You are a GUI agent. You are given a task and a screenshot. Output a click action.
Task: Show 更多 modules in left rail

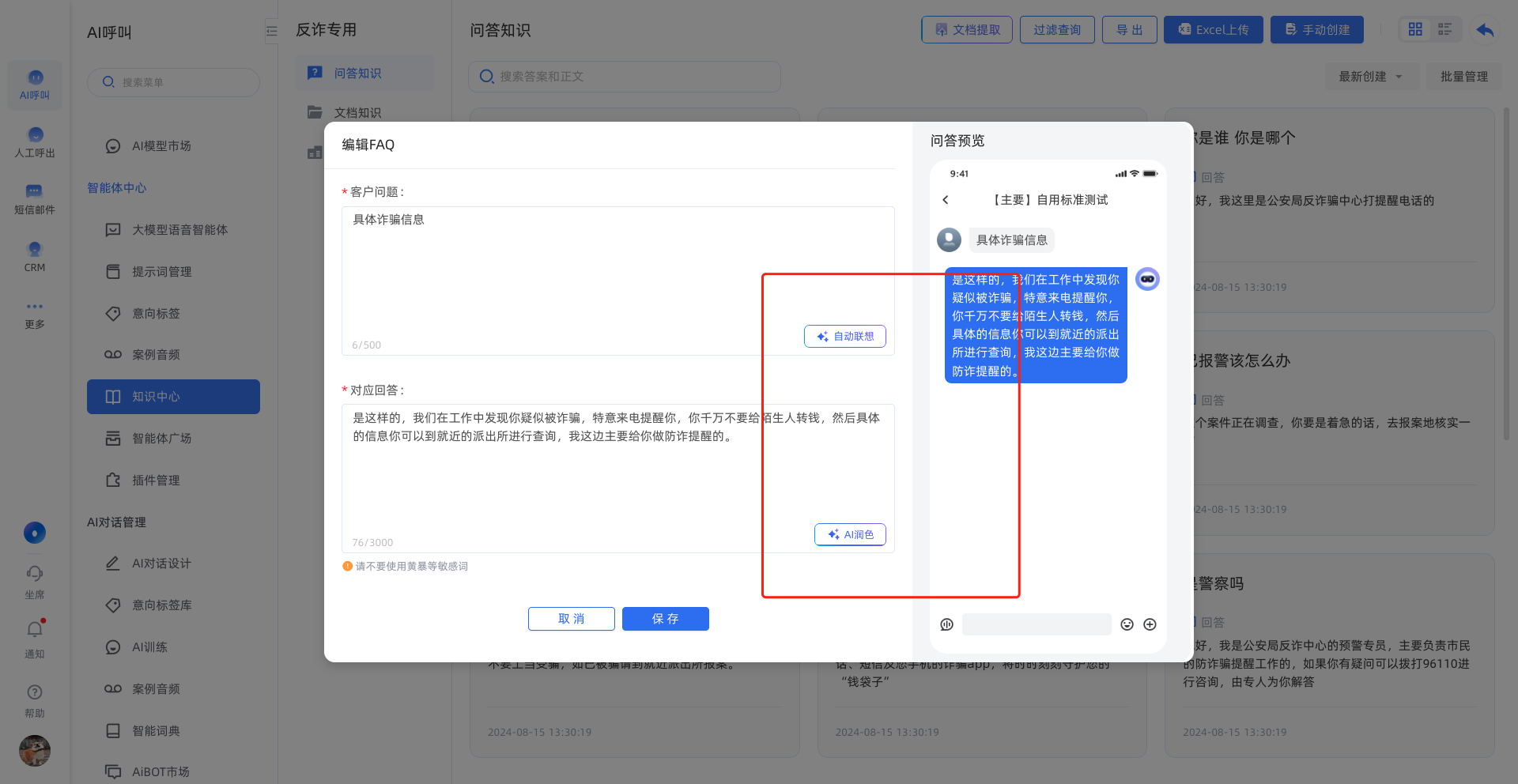35,315
